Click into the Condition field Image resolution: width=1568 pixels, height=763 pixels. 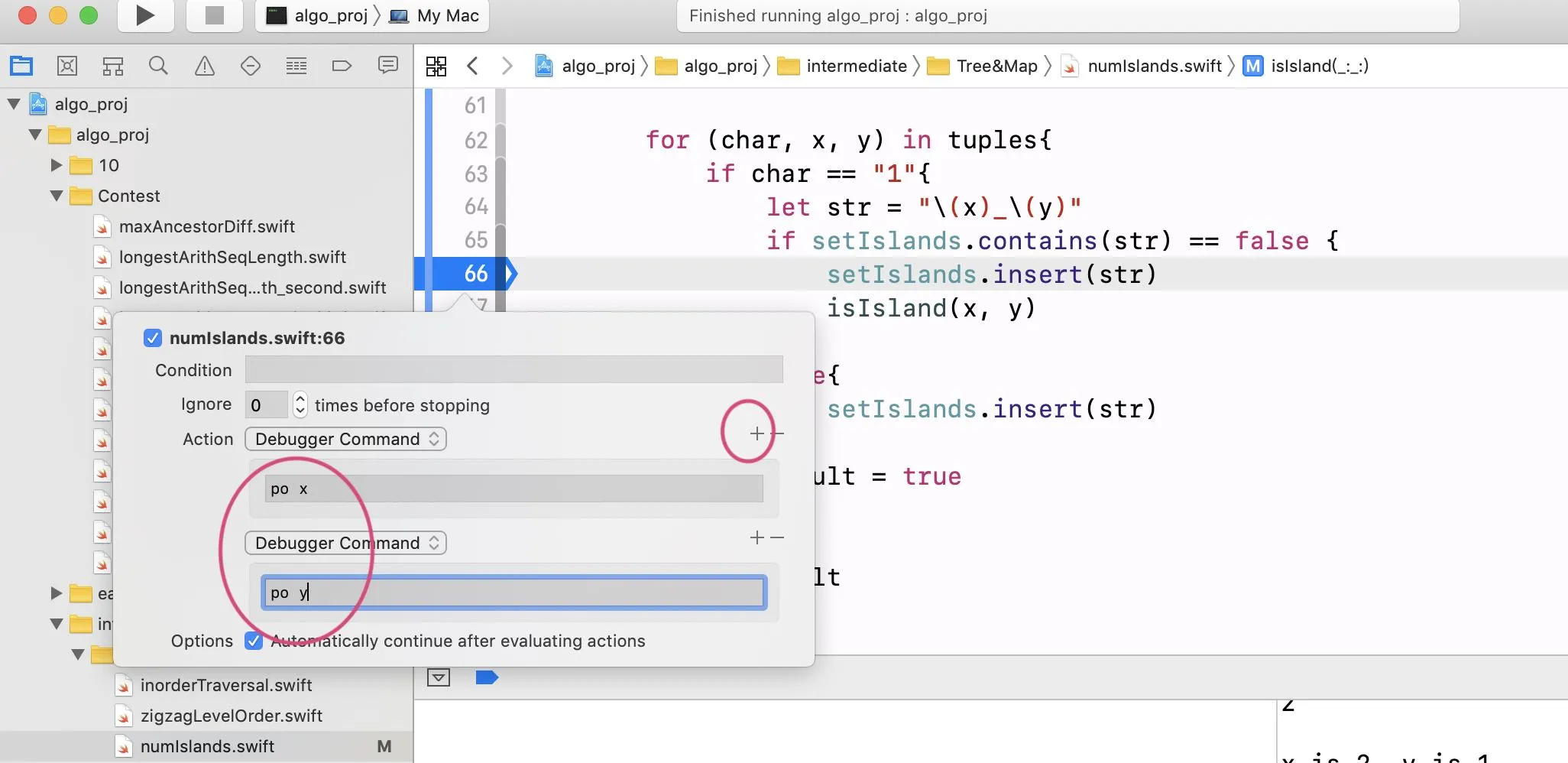(513, 369)
